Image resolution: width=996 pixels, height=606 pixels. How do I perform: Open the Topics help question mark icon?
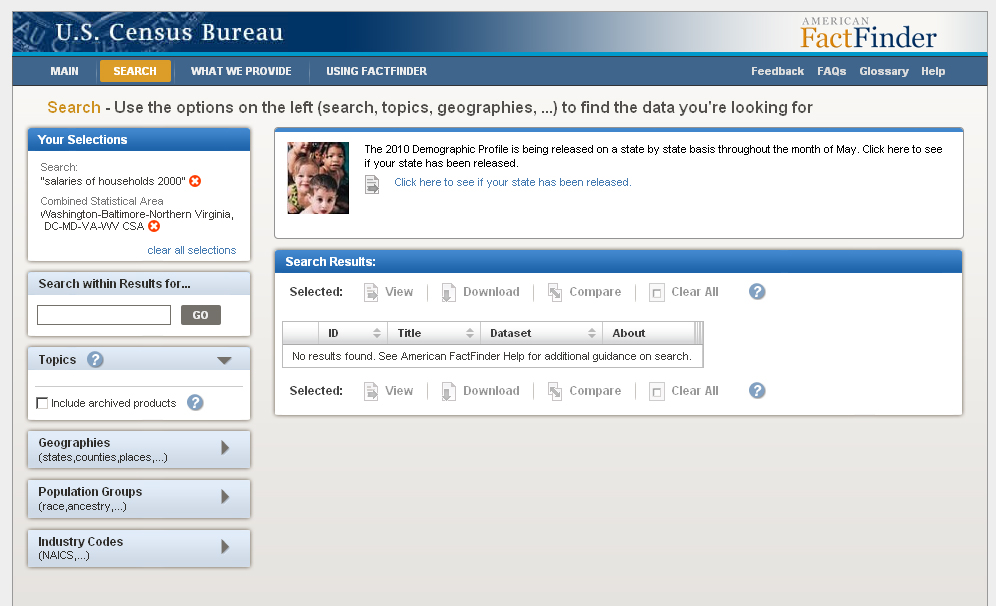95,360
